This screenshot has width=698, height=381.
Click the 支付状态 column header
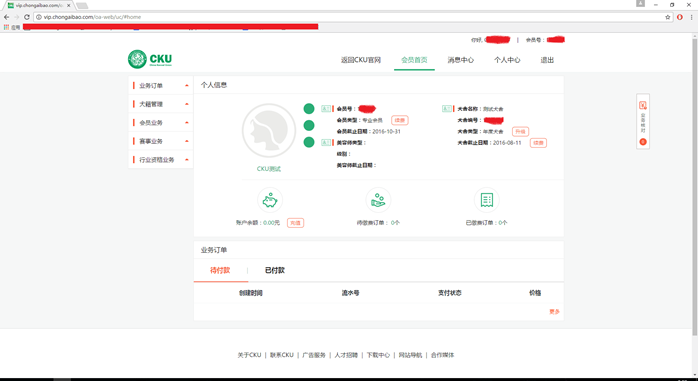pyautogui.click(x=450, y=293)
